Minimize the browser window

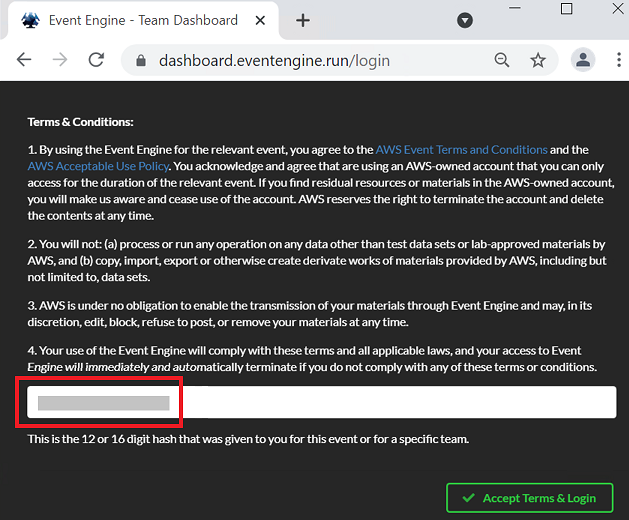pos(515,8)
